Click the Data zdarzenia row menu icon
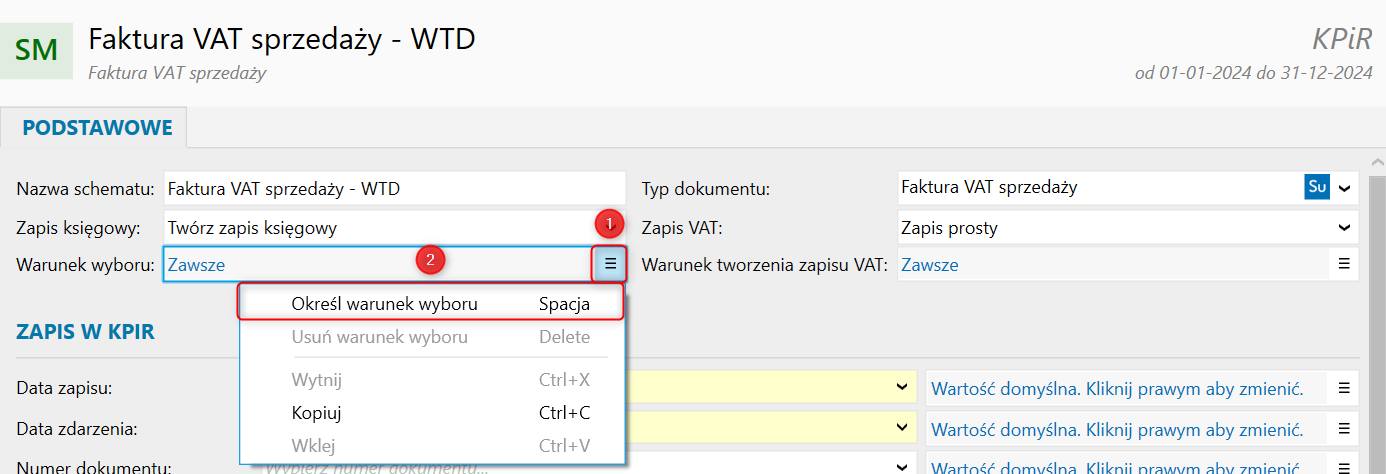The height and width of the screenshot is (474, 1386). [x=1344, y=429]
